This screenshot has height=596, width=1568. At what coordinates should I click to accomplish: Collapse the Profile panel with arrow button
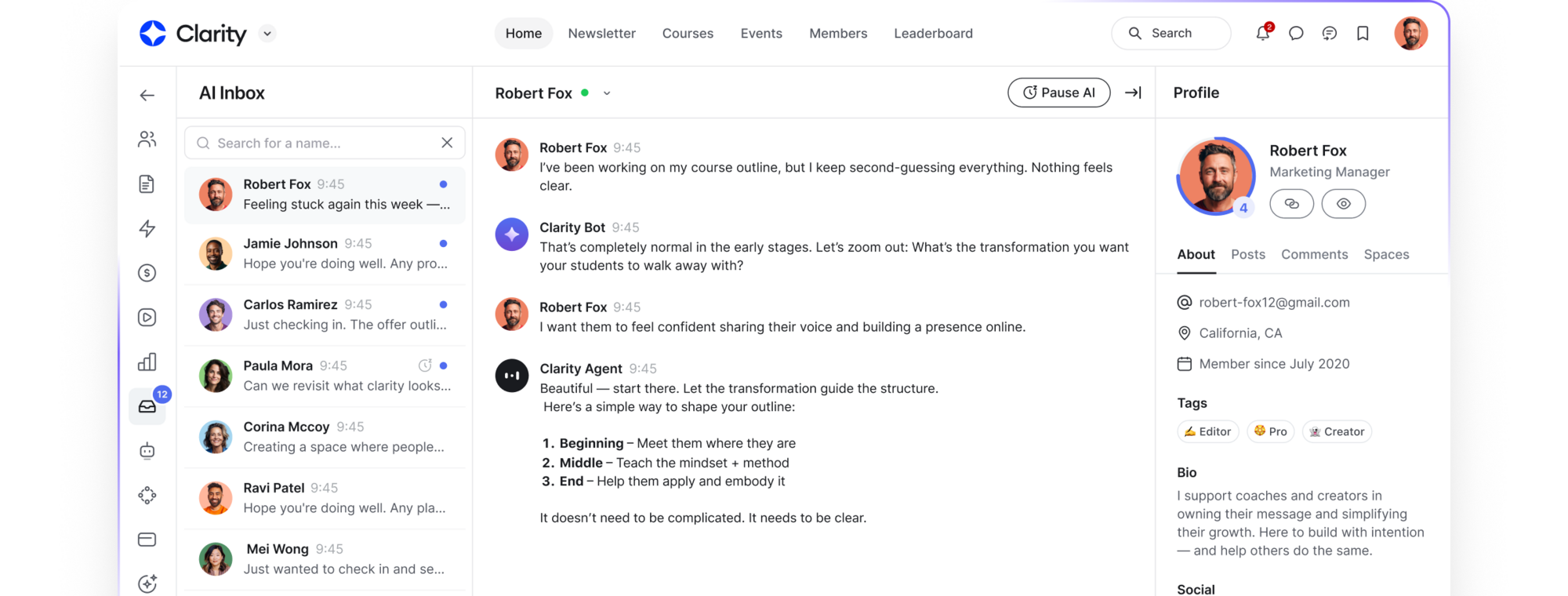(x=1132, y=92)
